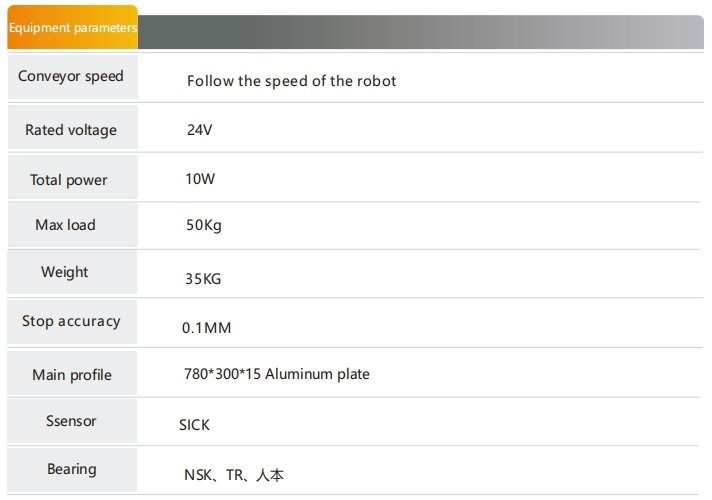Select the Bearing label cell
Viewport: 712px width, 500px height.
pyautogui.click(x=72, y=470)
